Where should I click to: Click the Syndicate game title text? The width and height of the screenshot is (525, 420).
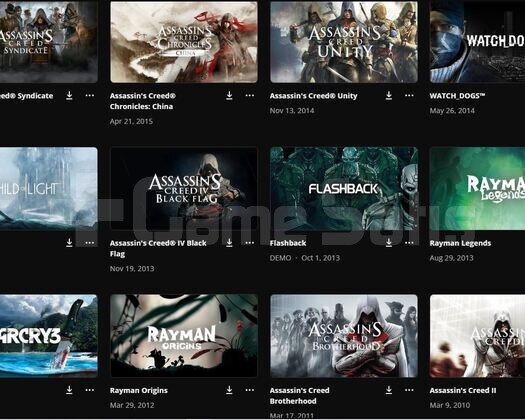pyautogui.click(x=26, y=96)
